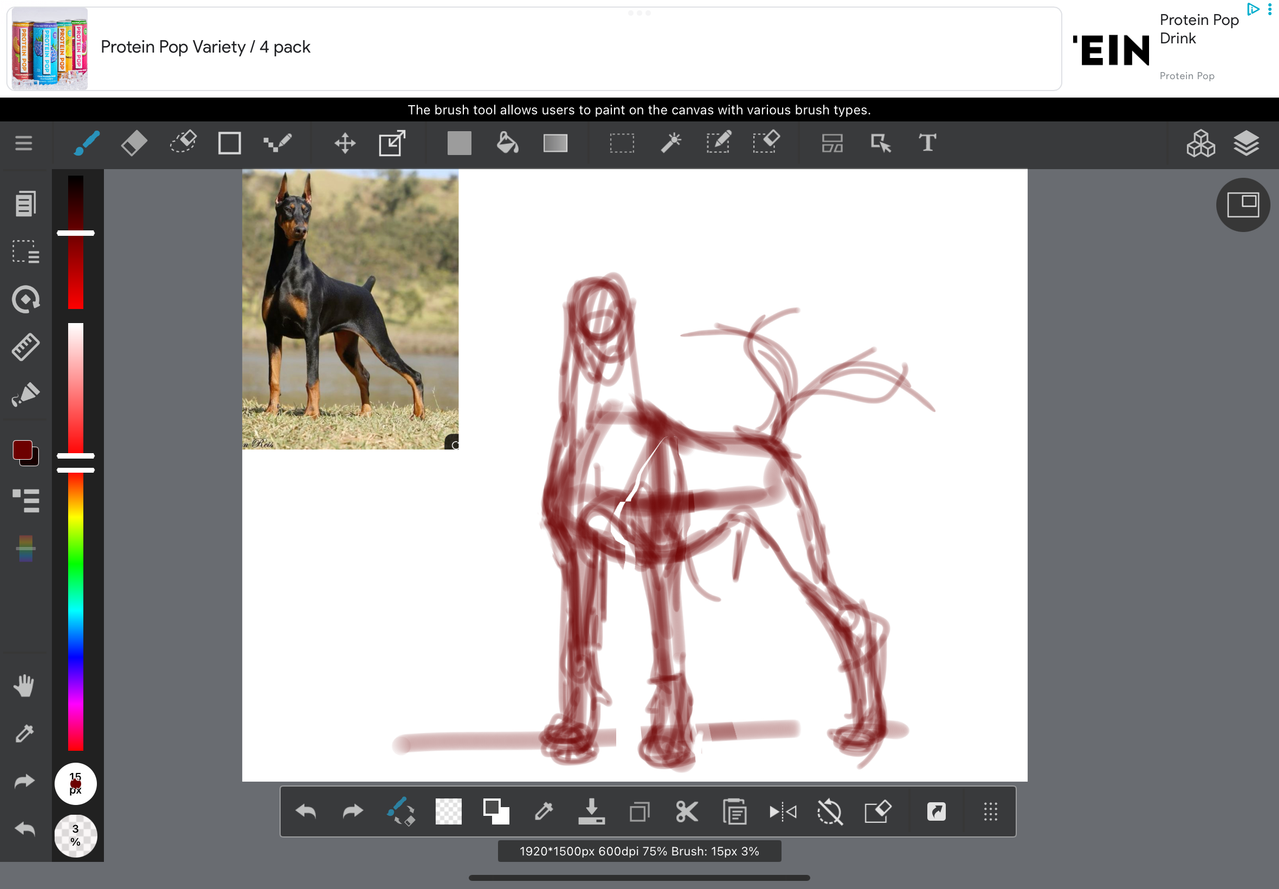
Task: Toggle the transparent color checkerboard
Action: [449, 811]
